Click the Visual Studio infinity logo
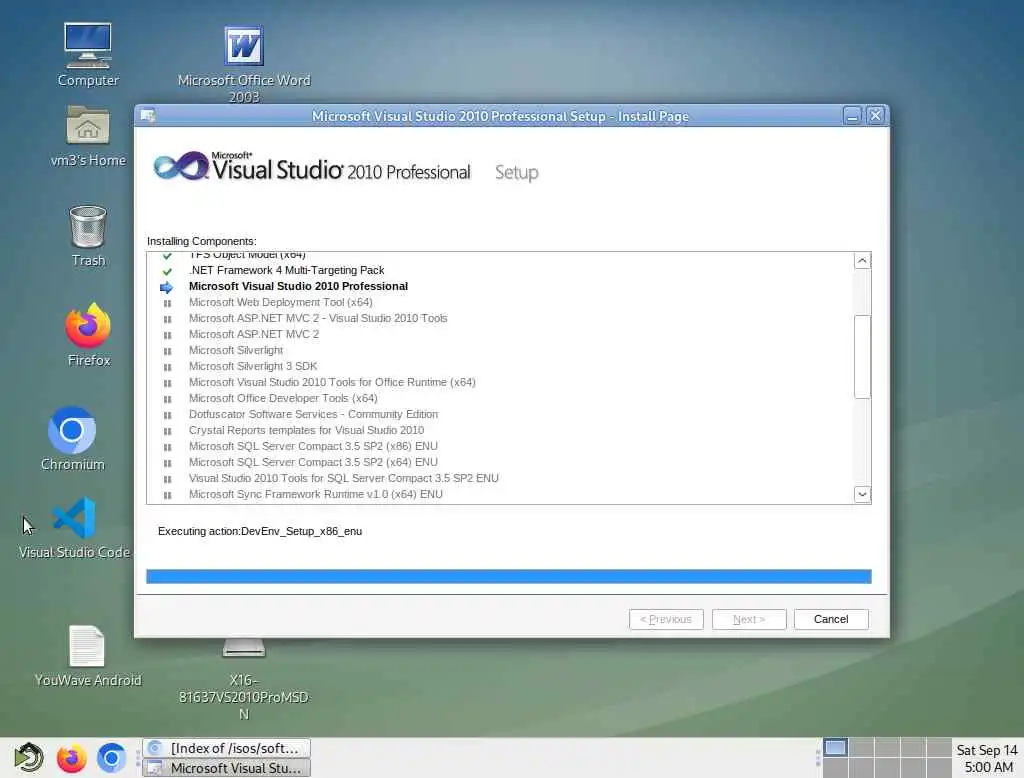1024x778 pixels. coord(181,166)
